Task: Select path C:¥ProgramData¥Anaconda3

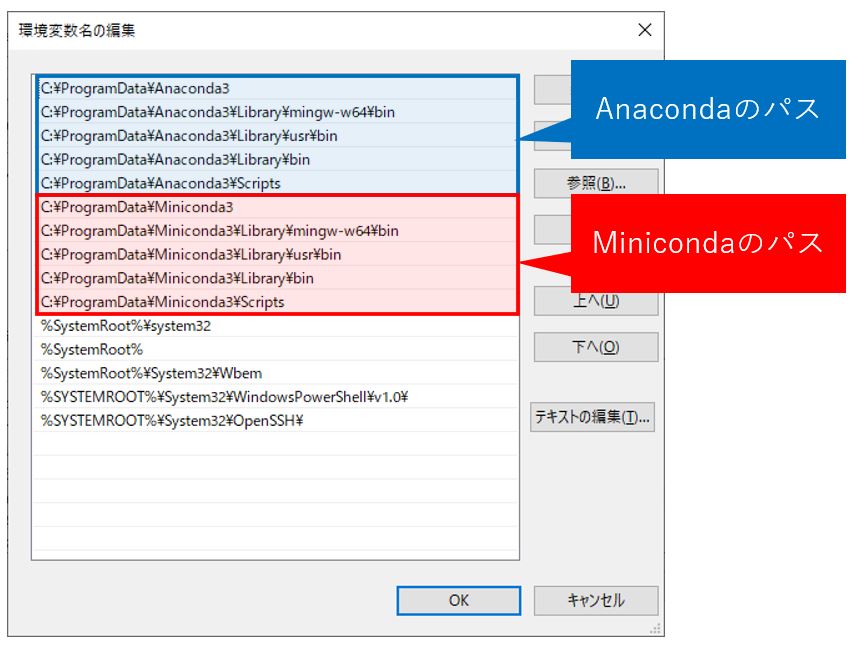Action: (x=276, y=88)
